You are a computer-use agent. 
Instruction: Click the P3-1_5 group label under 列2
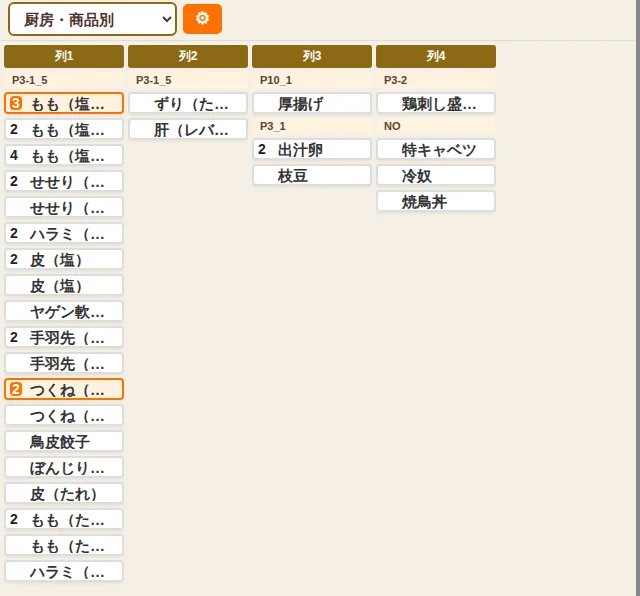[153, 80]
